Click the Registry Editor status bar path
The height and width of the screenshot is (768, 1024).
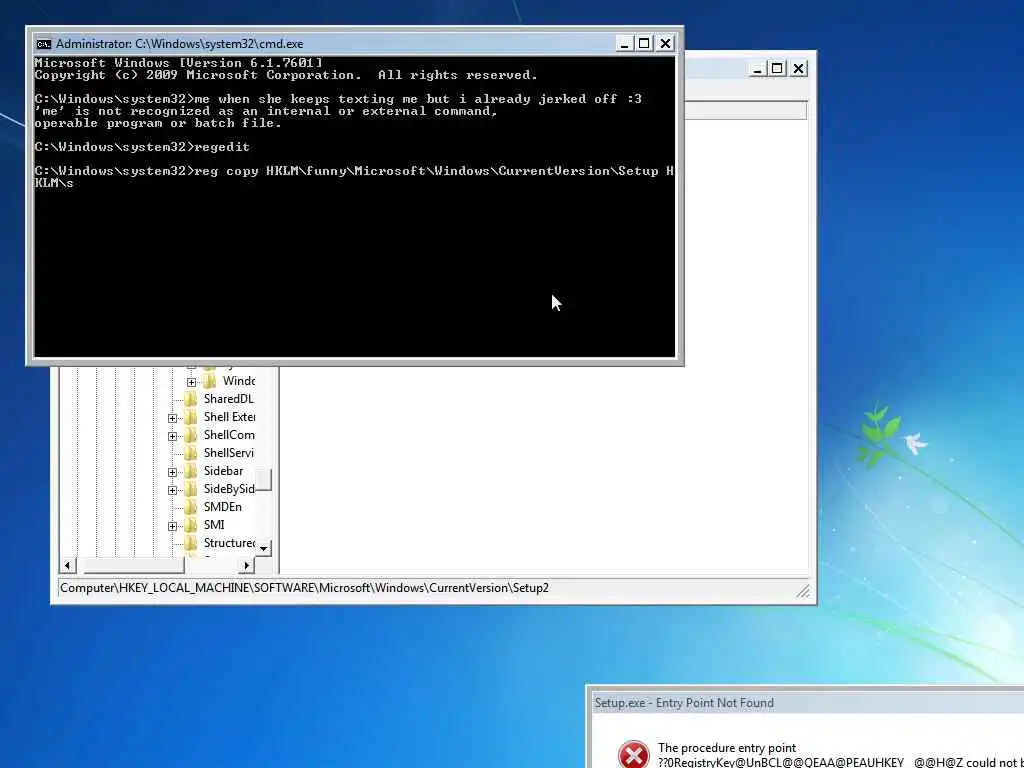304,588
